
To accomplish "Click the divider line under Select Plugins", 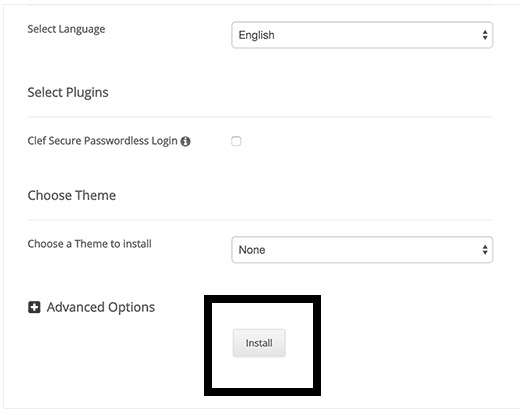I will tap(260, 117).
